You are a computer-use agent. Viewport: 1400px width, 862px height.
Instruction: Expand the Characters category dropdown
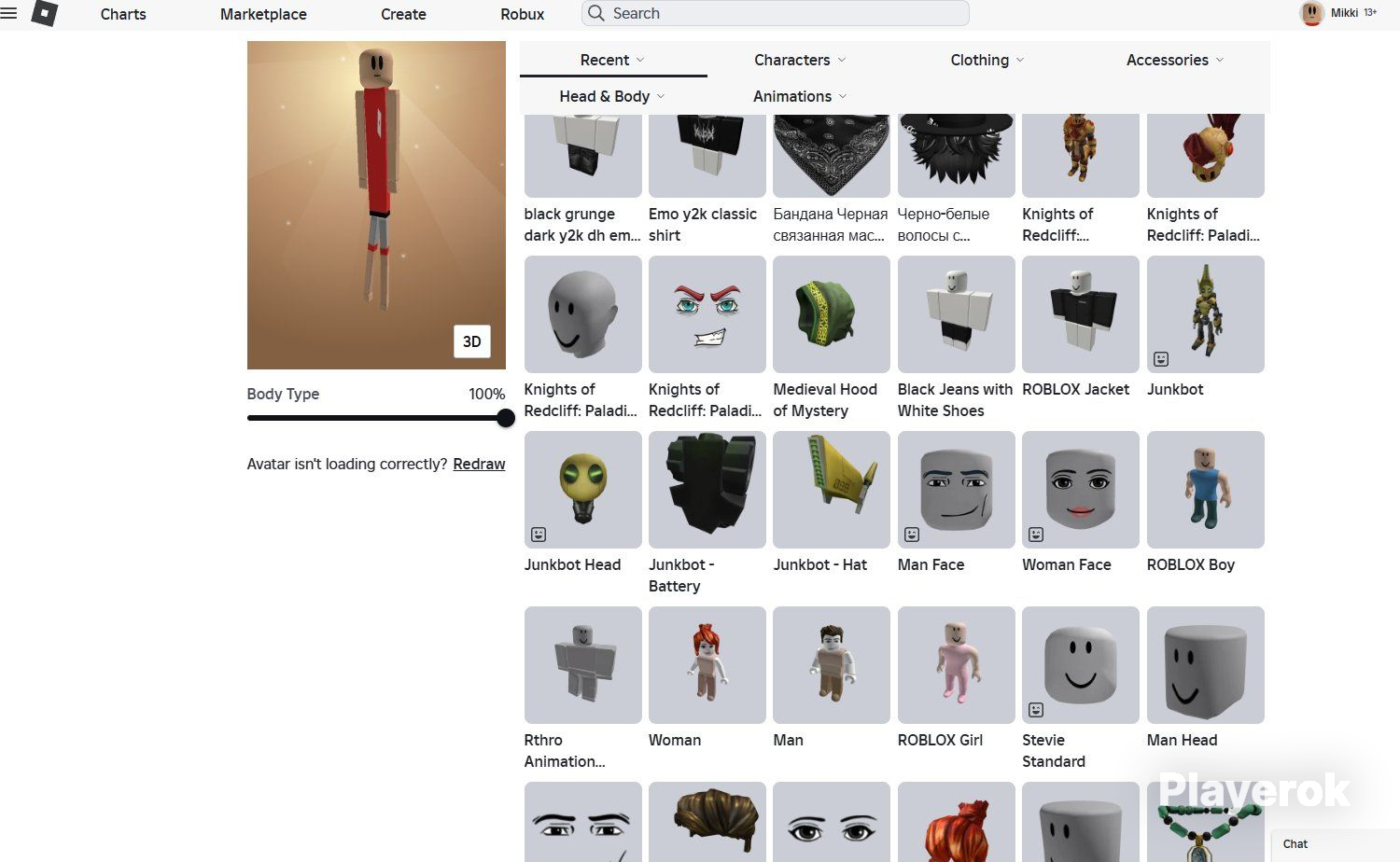[x=801, y=60]
